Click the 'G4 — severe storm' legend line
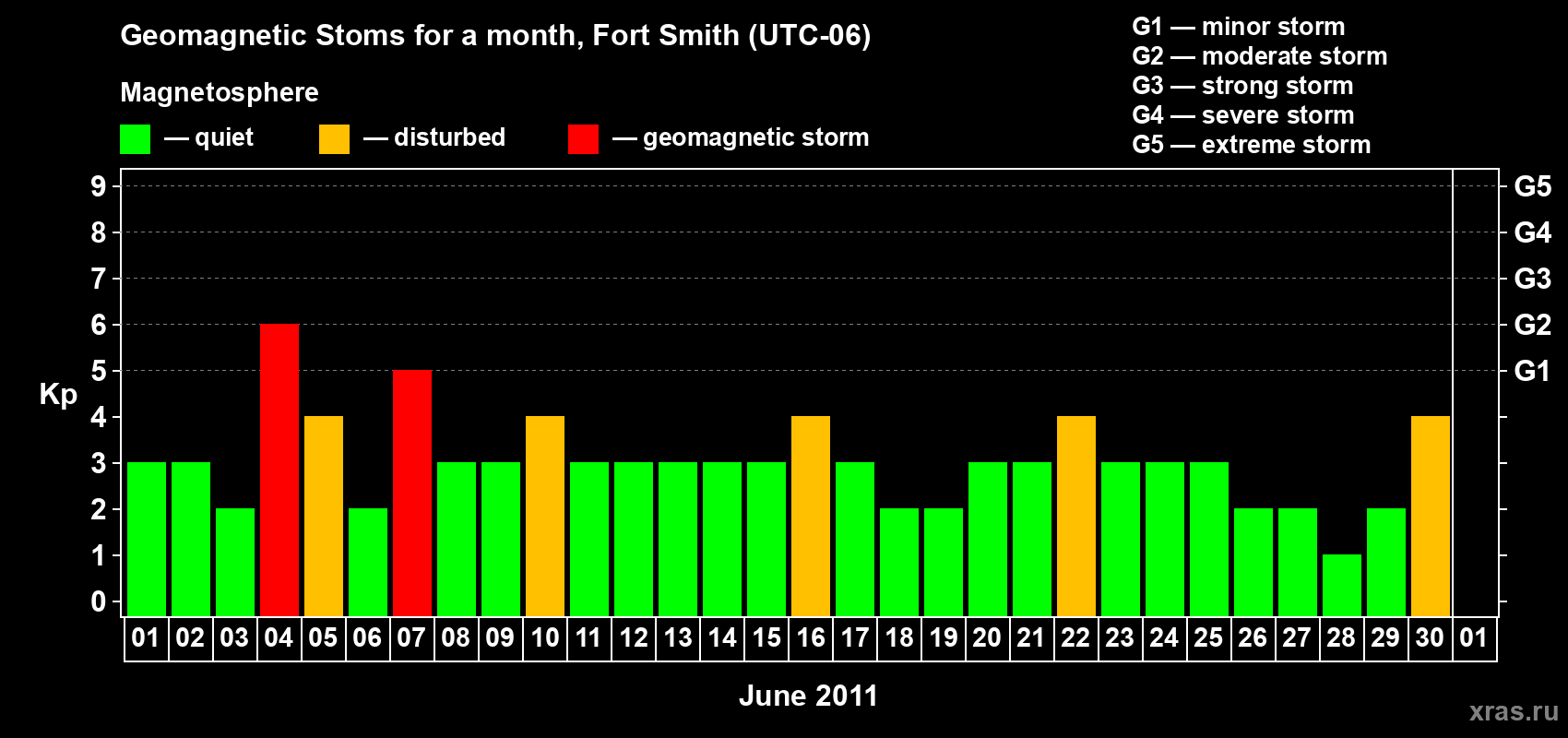 coord(1243,115)
